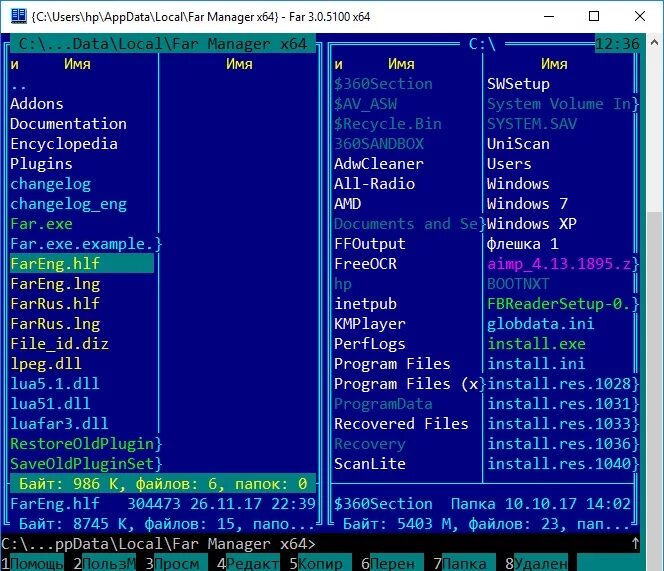Screen dimensions: 664x571
Task: Select the inetpub folder
Action: pos(365,304)
